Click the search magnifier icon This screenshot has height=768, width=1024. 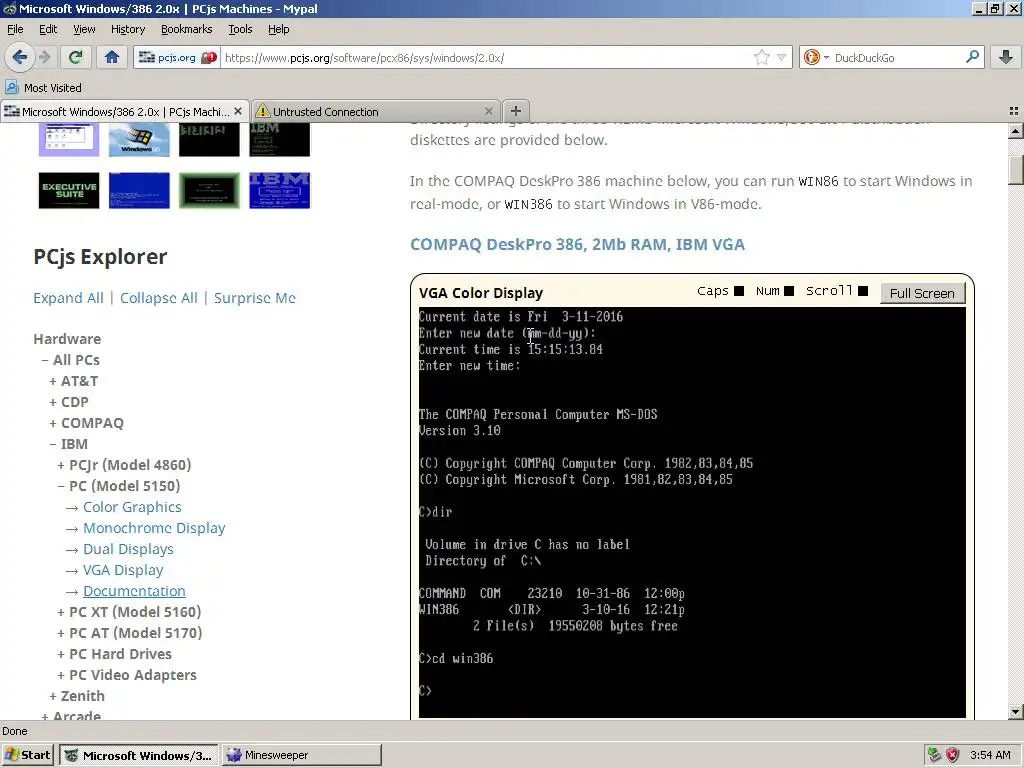pyautogui.click(x=972, y=57)
